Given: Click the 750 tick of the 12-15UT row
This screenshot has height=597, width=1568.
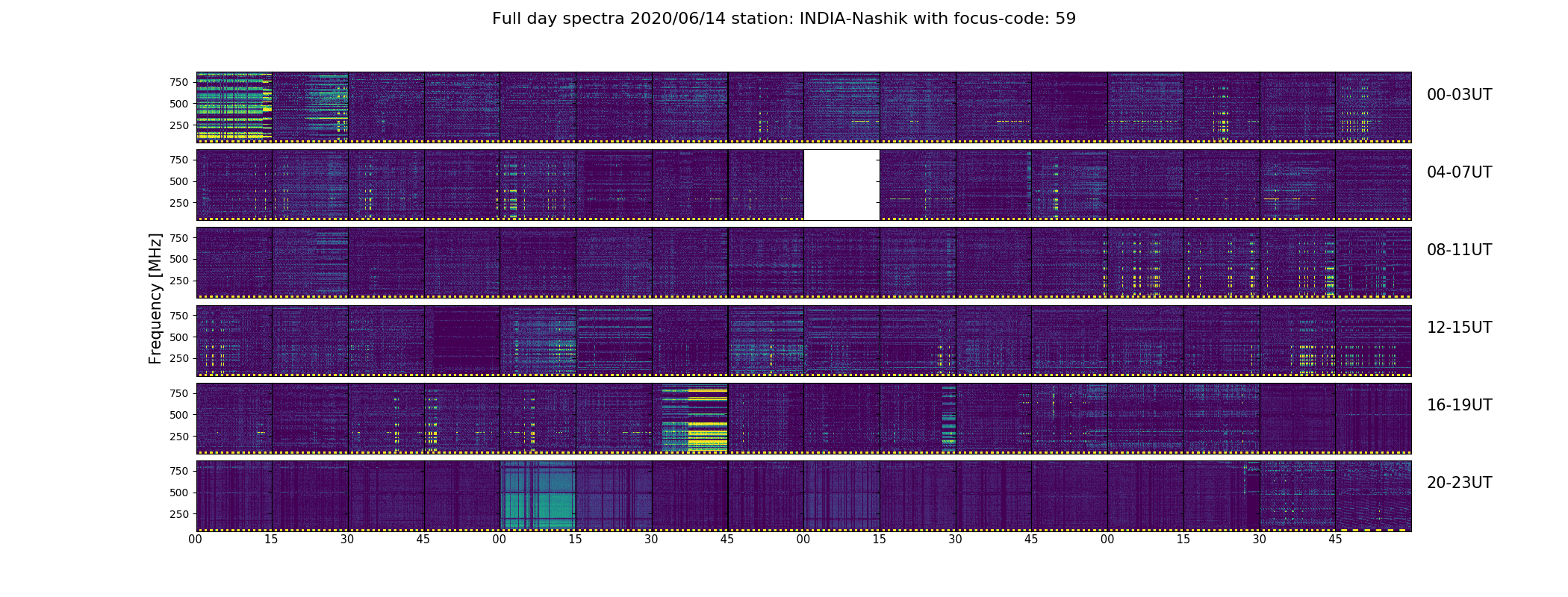Looking at the screenshot, I should [179, 316].
